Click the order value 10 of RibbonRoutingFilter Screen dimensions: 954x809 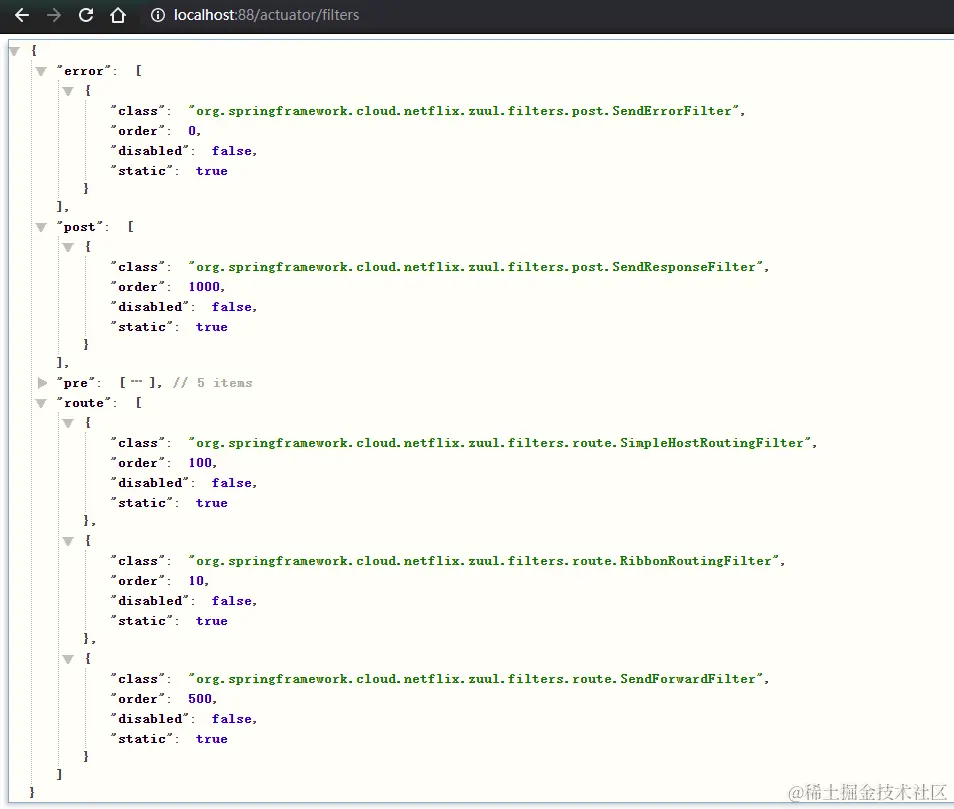[196, 581]
